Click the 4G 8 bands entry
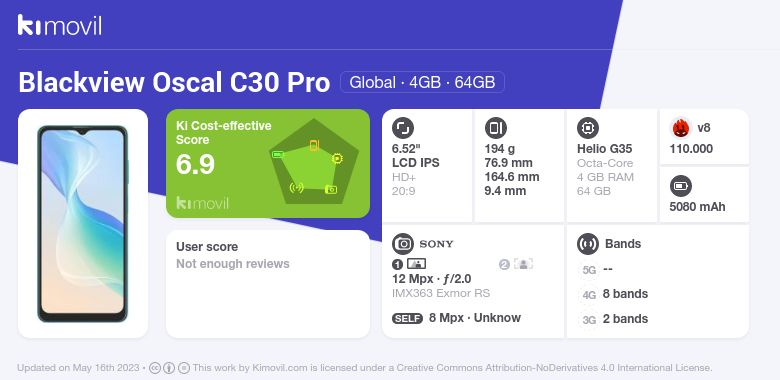The image size is (780, 380). pos(614,294)
